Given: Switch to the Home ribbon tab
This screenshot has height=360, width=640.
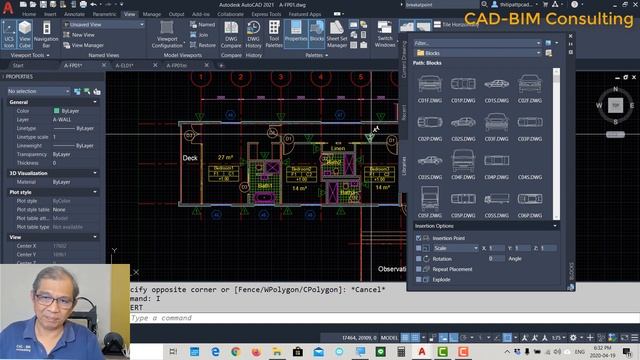Looking at the screenshot, I should 29,14.
